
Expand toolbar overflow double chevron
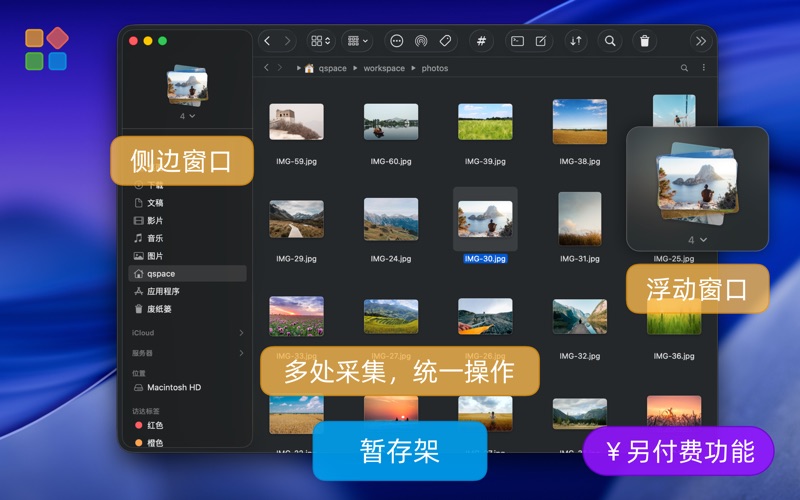point(701,41)
